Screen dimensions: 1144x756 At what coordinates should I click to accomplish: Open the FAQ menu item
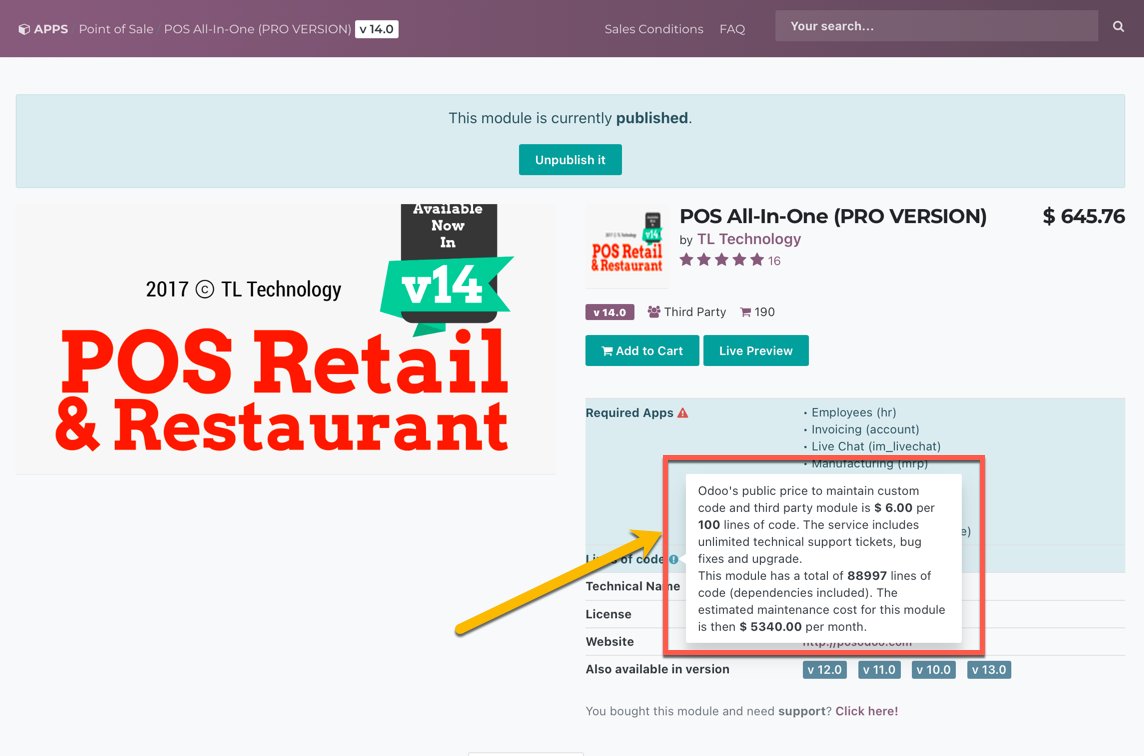[x=732, y=29]
